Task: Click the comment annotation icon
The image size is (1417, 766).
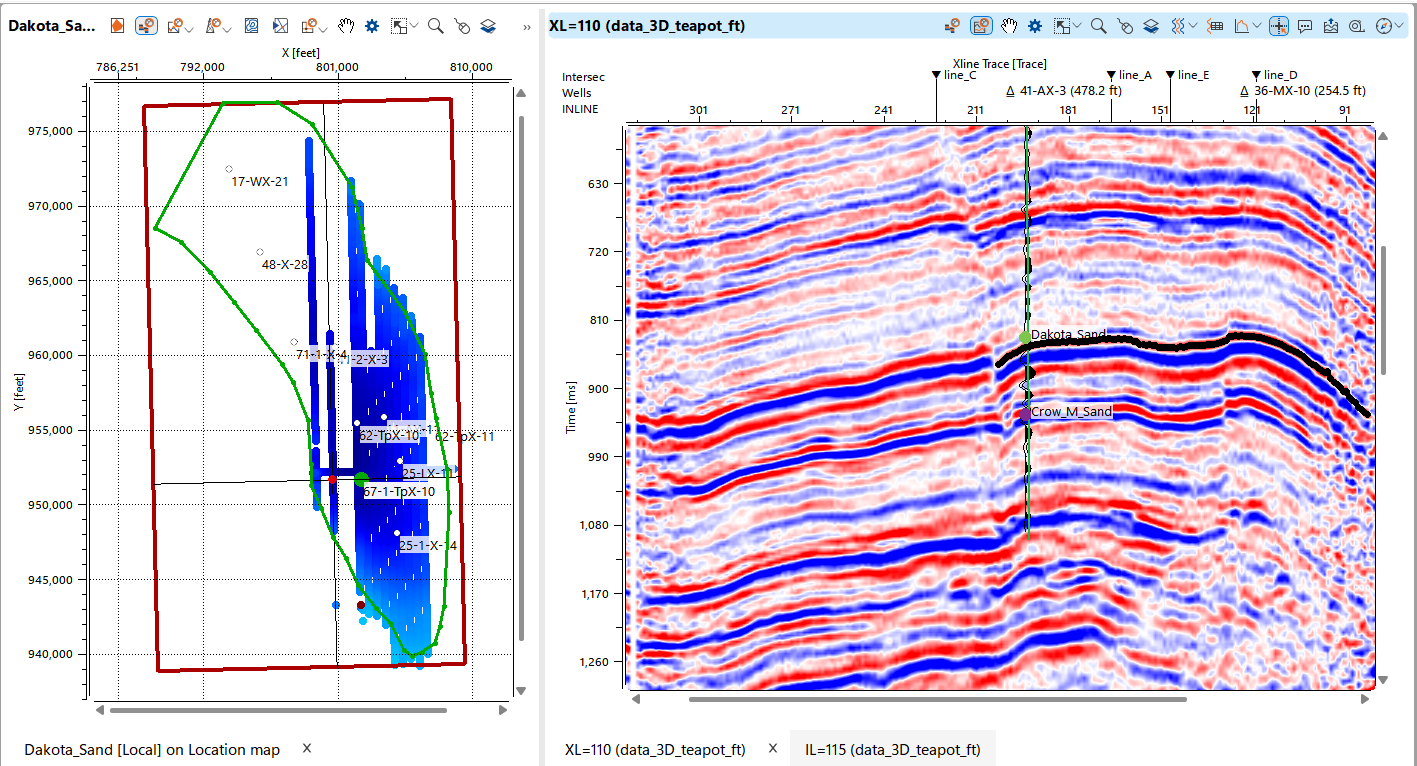Action: click(x=1304, y=26)
